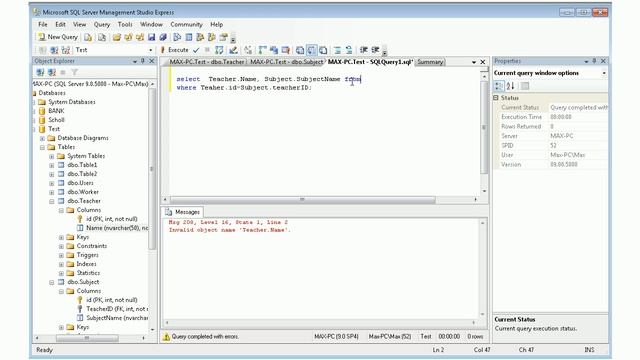The height and width of the screenshot is (360, 640).
Task: Click the Design Query in Editor icon
Action: coord(233,50)
